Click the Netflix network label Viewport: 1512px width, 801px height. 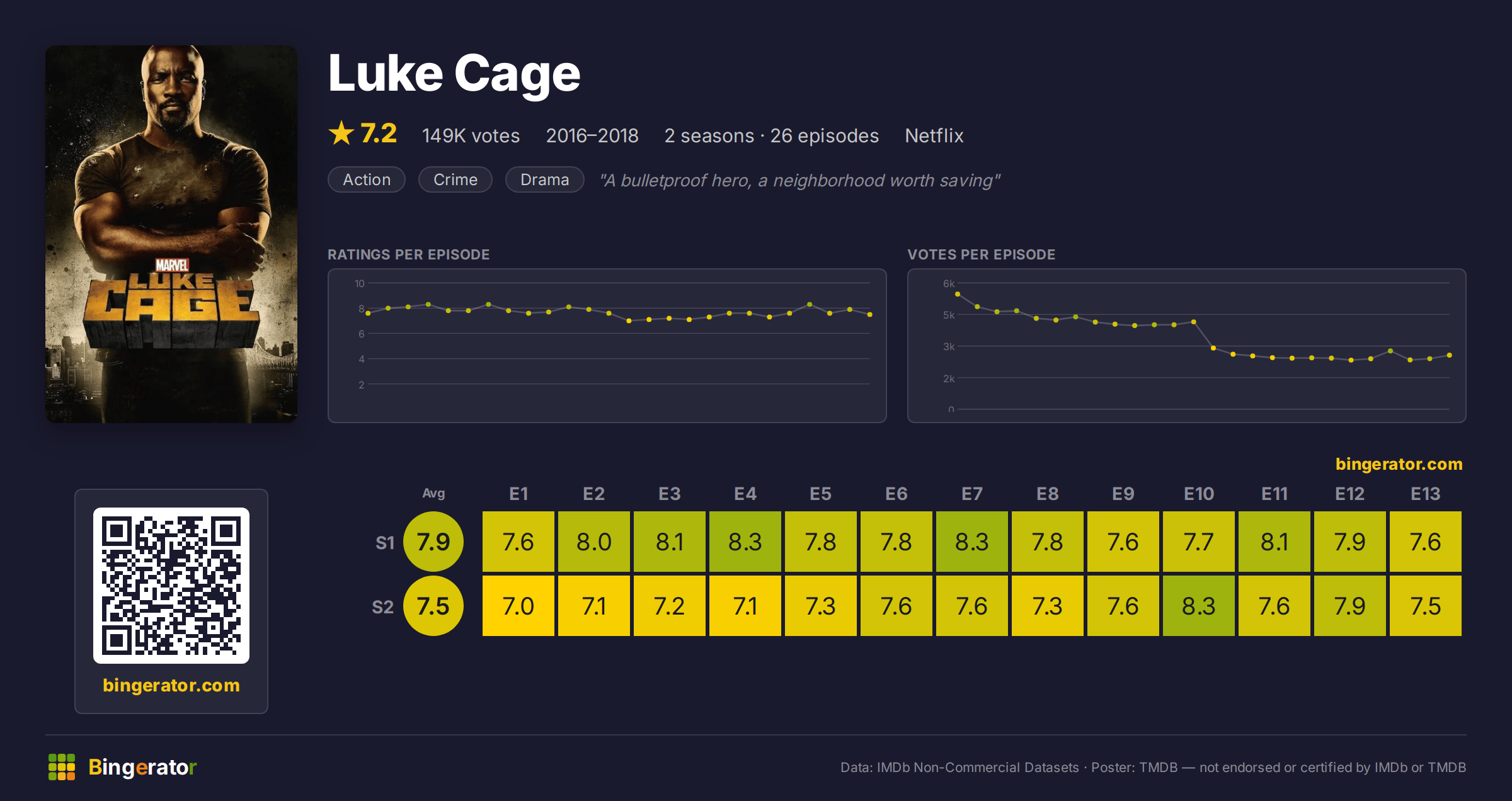pos(934,135)
